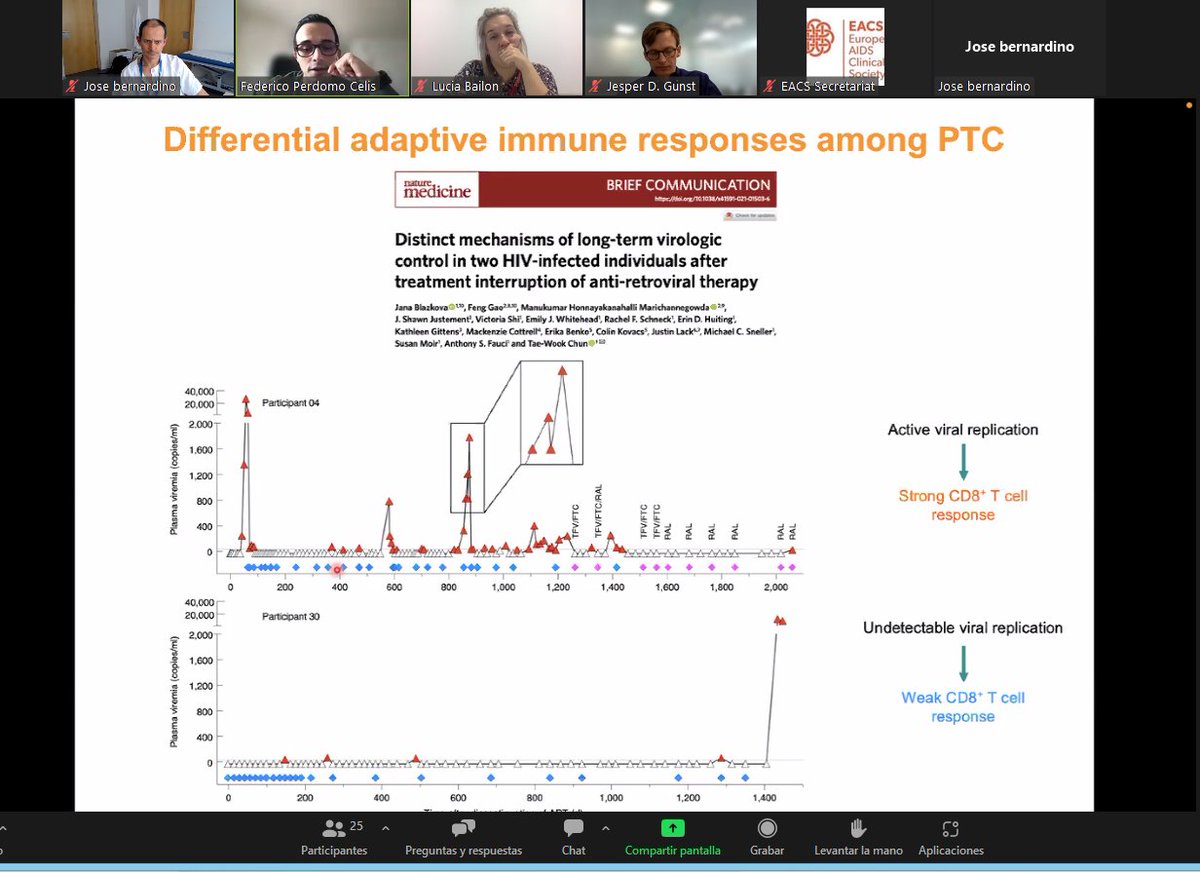
Task: Click Undetectable viral replication label
Action: coord(963,628)
